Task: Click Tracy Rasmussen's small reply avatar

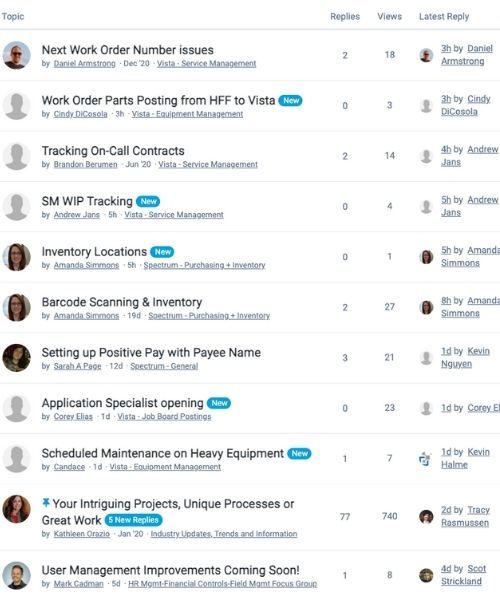Action: [426, 517]
